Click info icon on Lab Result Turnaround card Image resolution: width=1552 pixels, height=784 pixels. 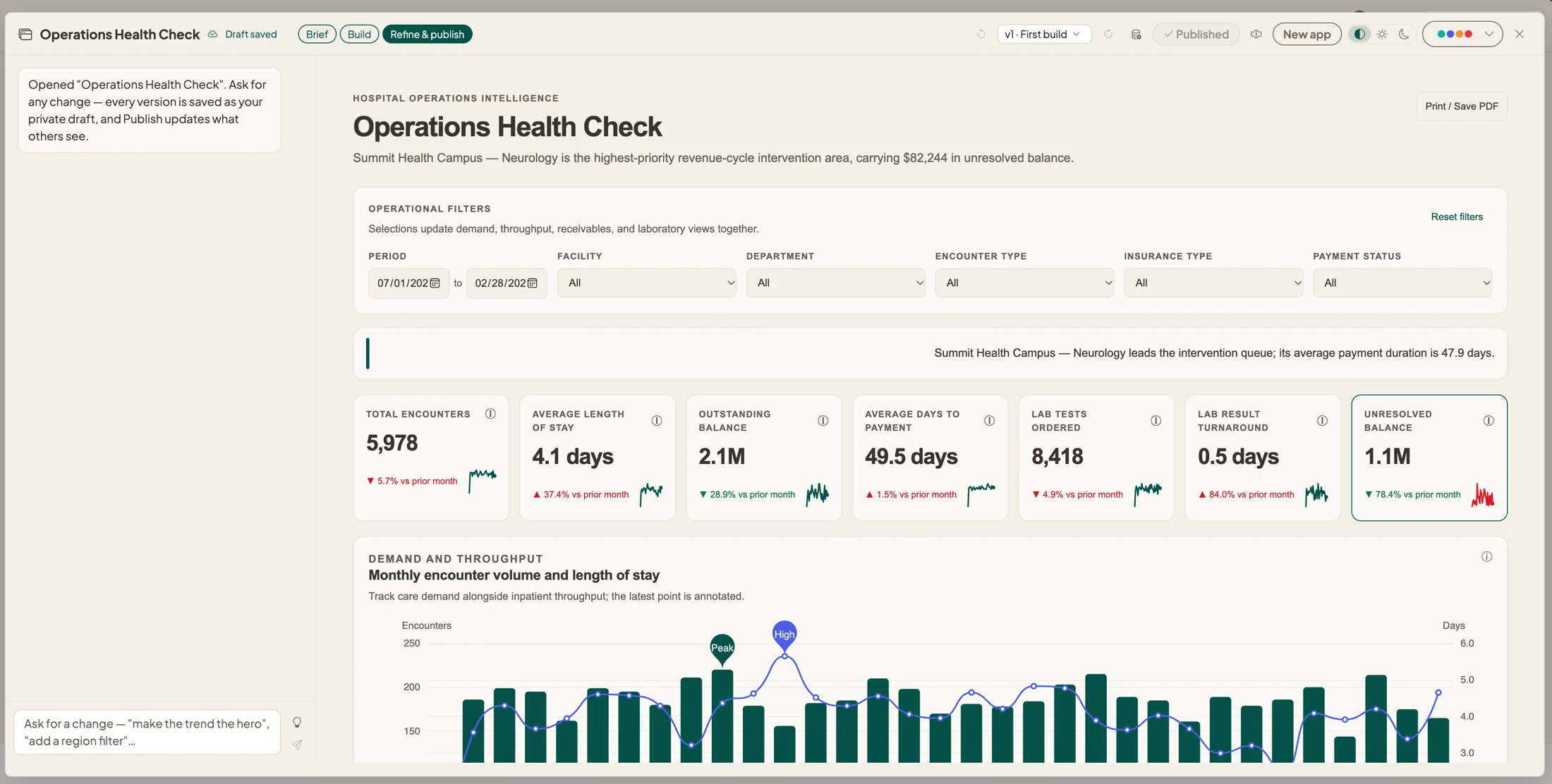point(1322,421)
